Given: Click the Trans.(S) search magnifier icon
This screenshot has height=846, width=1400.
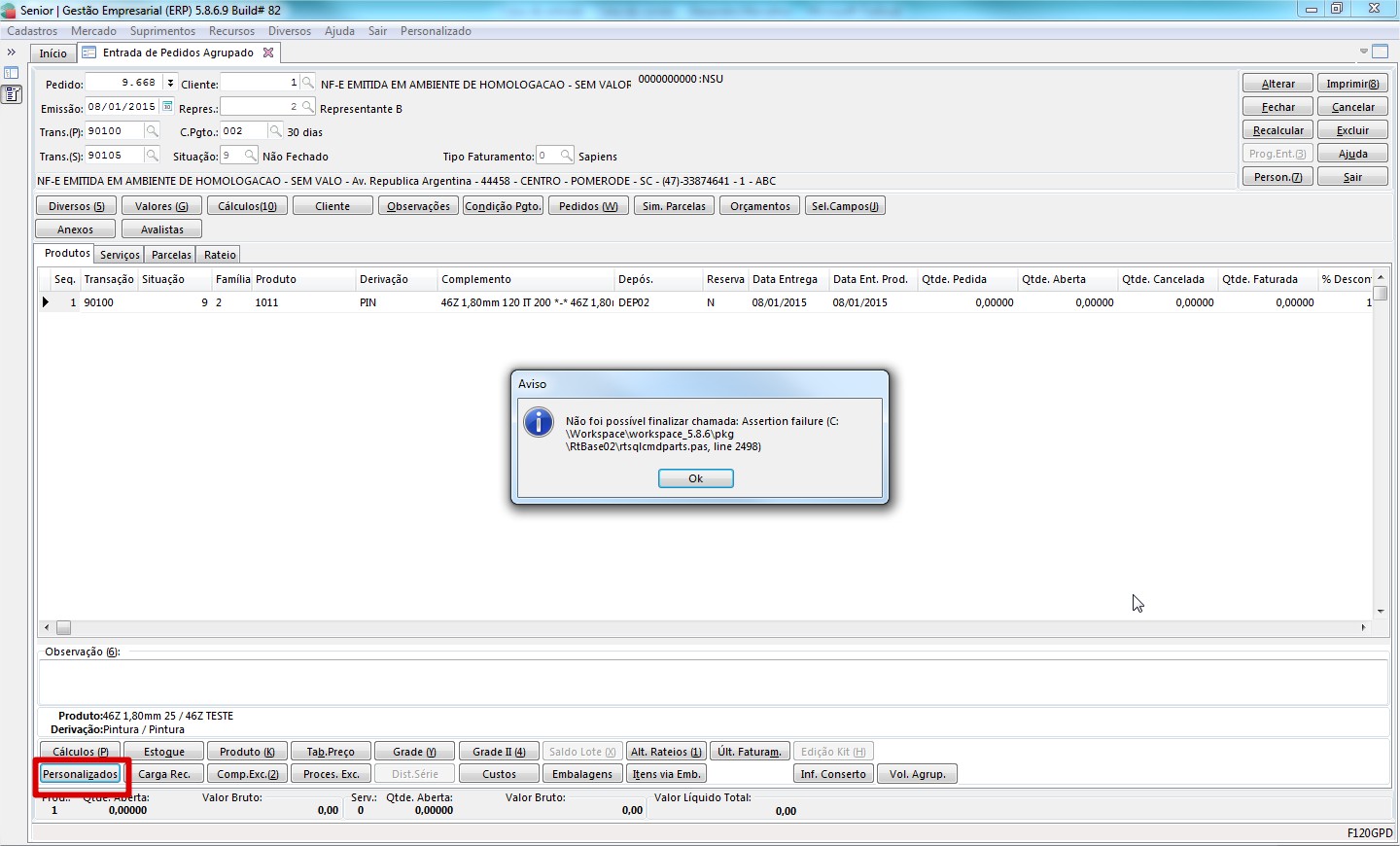Looking at the screenshot, I should [x=152, y=156].
